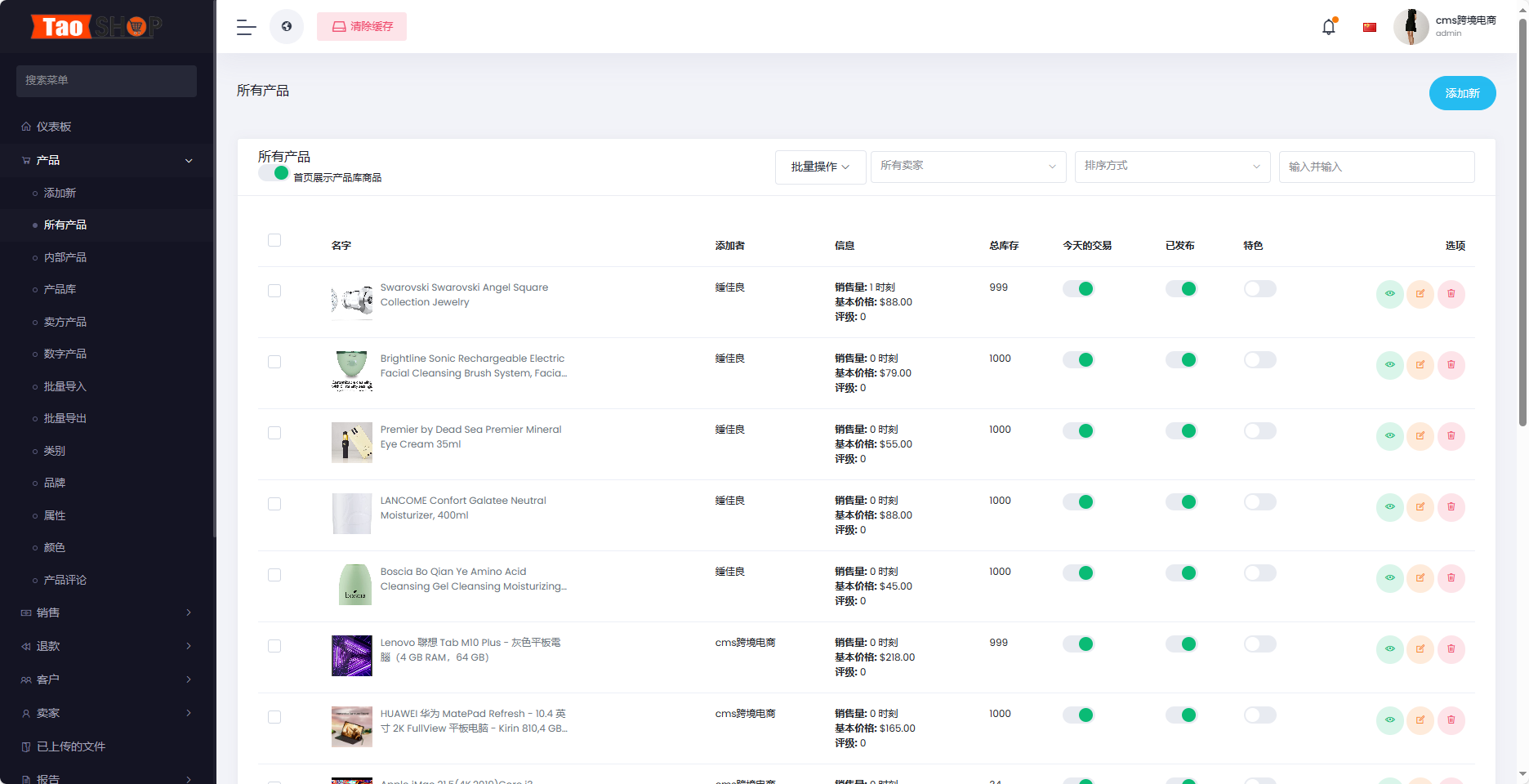This screenshot has height=784, width=1529.
Task: Click the blue 添加新 button
Action: pos(1462,93)
